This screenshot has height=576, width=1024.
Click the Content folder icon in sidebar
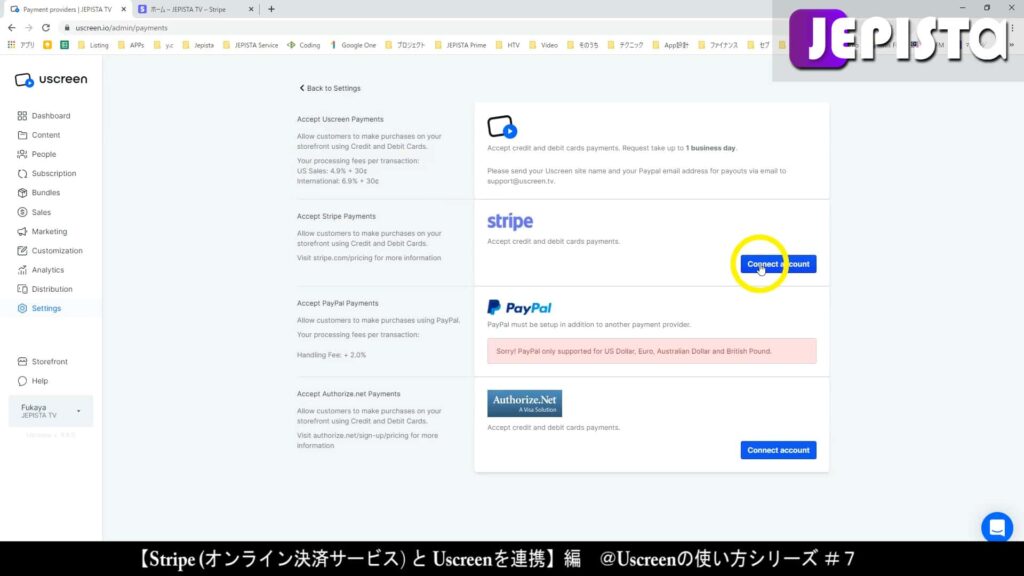click(22, 135)
